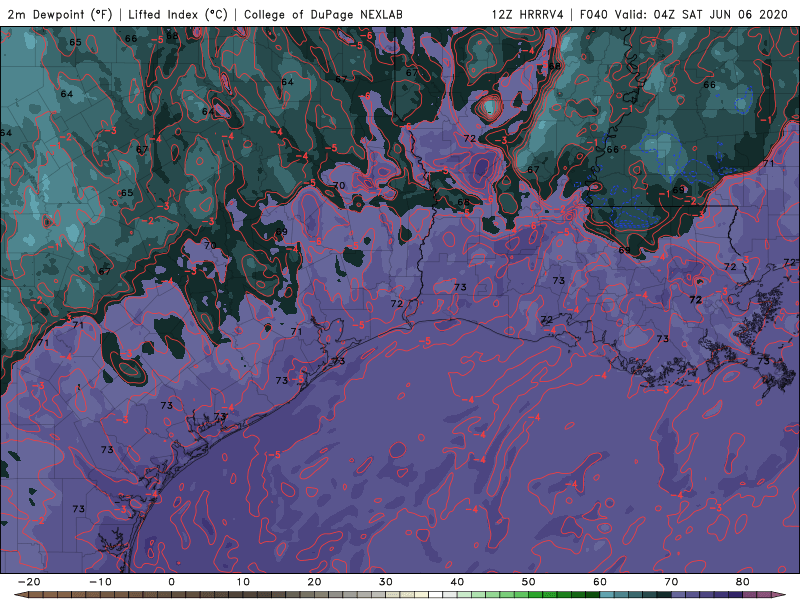Click the "-10" tick label on color scale

click(x=100, y=582)
